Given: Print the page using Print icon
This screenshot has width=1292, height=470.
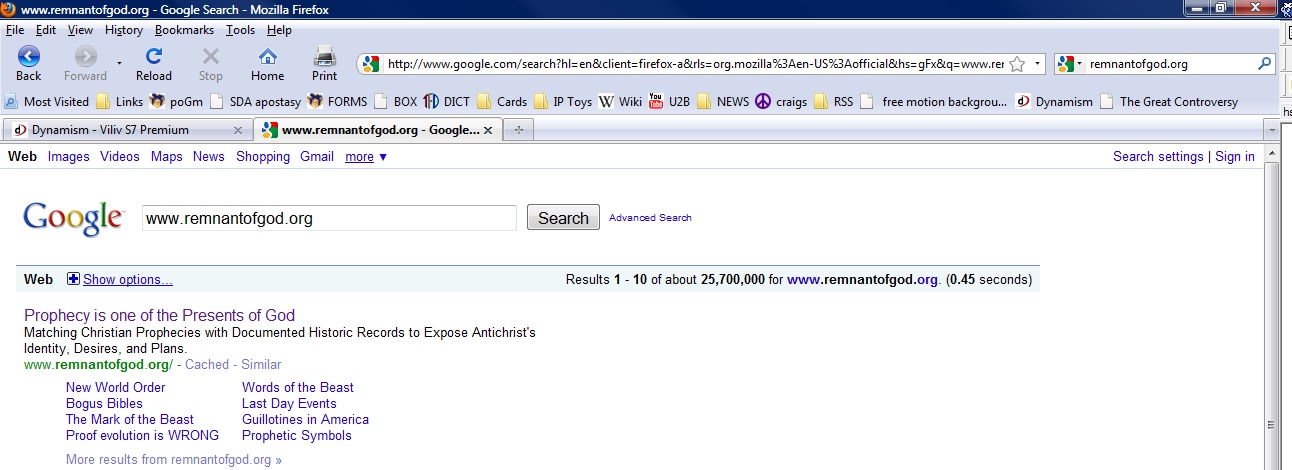Looking at the screenshot, I should [324, 64].
